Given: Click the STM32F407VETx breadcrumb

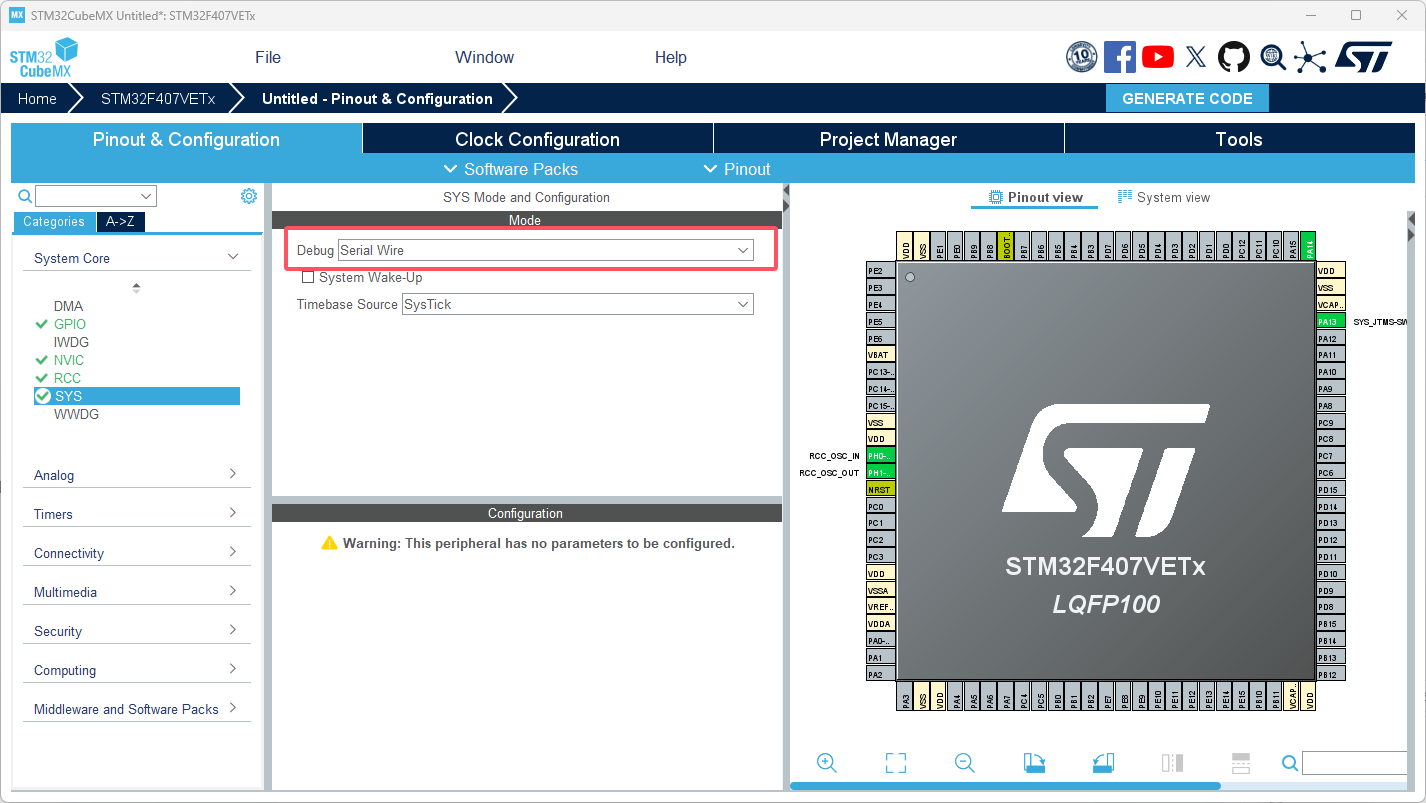Looking at the screenshot, I should [x=158, y=98].
